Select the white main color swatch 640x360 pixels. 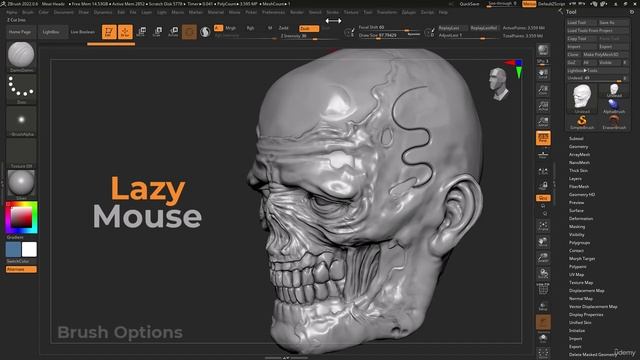[x=29, y=249]
